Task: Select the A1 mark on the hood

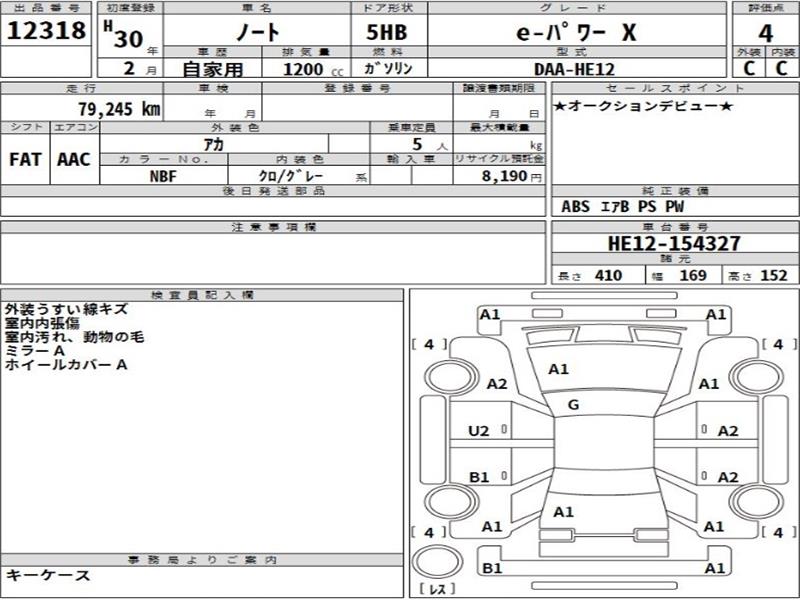Action: (x=558, y=369)
